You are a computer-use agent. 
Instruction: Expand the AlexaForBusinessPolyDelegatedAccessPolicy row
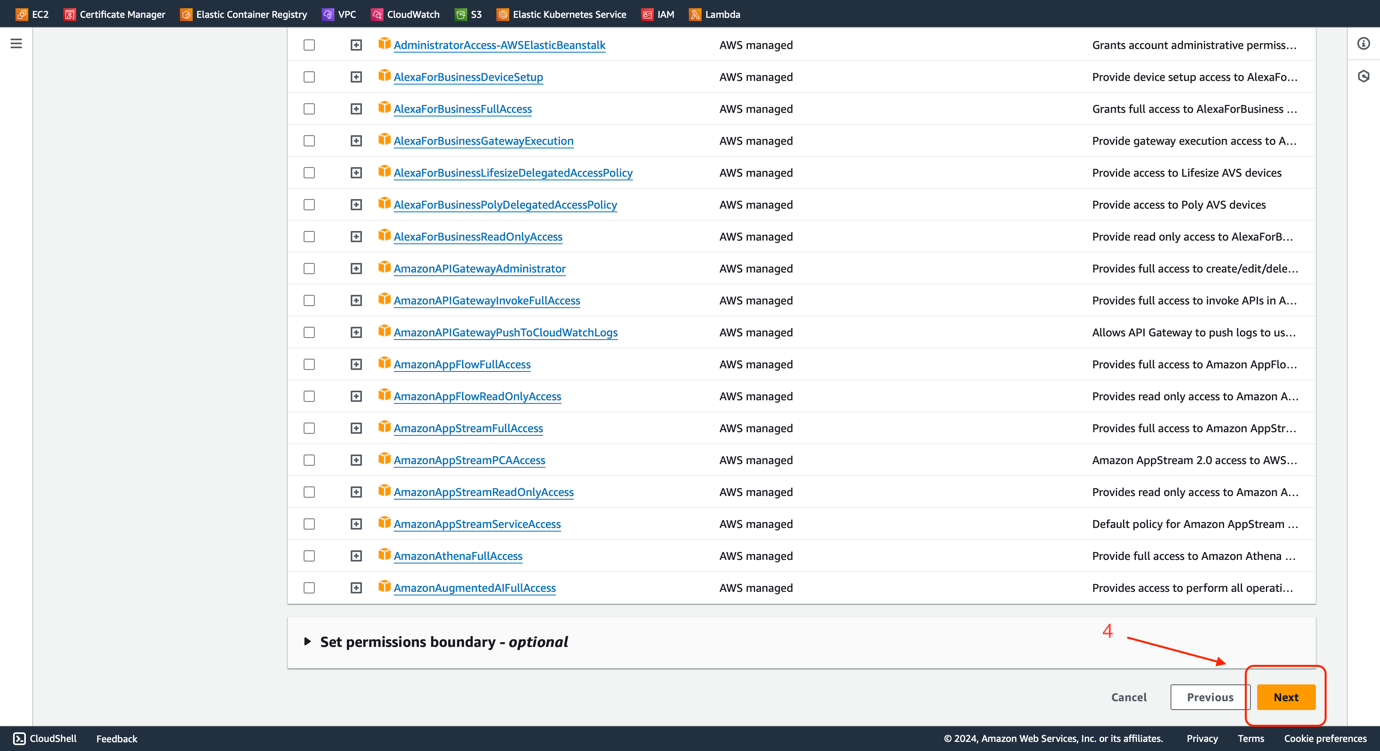click(356, 205)
